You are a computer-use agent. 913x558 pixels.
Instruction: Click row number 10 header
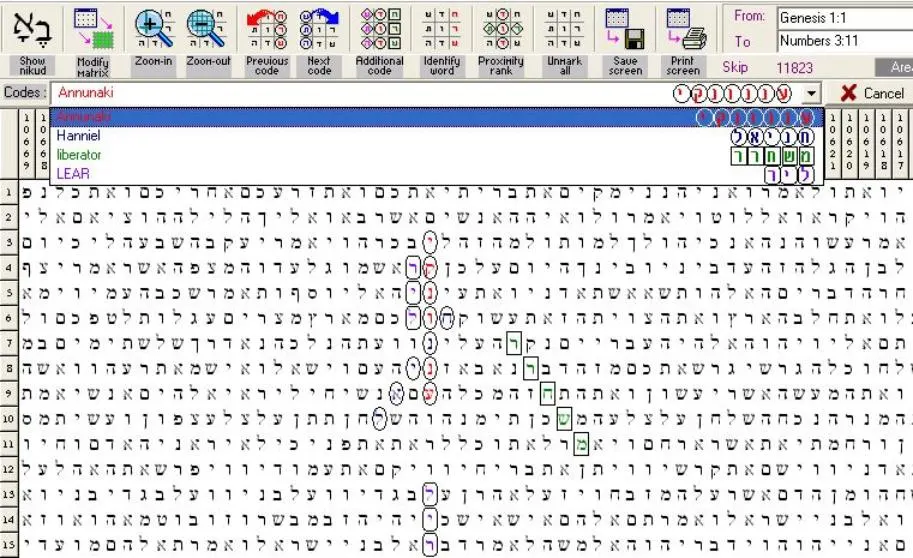point(9,418)
